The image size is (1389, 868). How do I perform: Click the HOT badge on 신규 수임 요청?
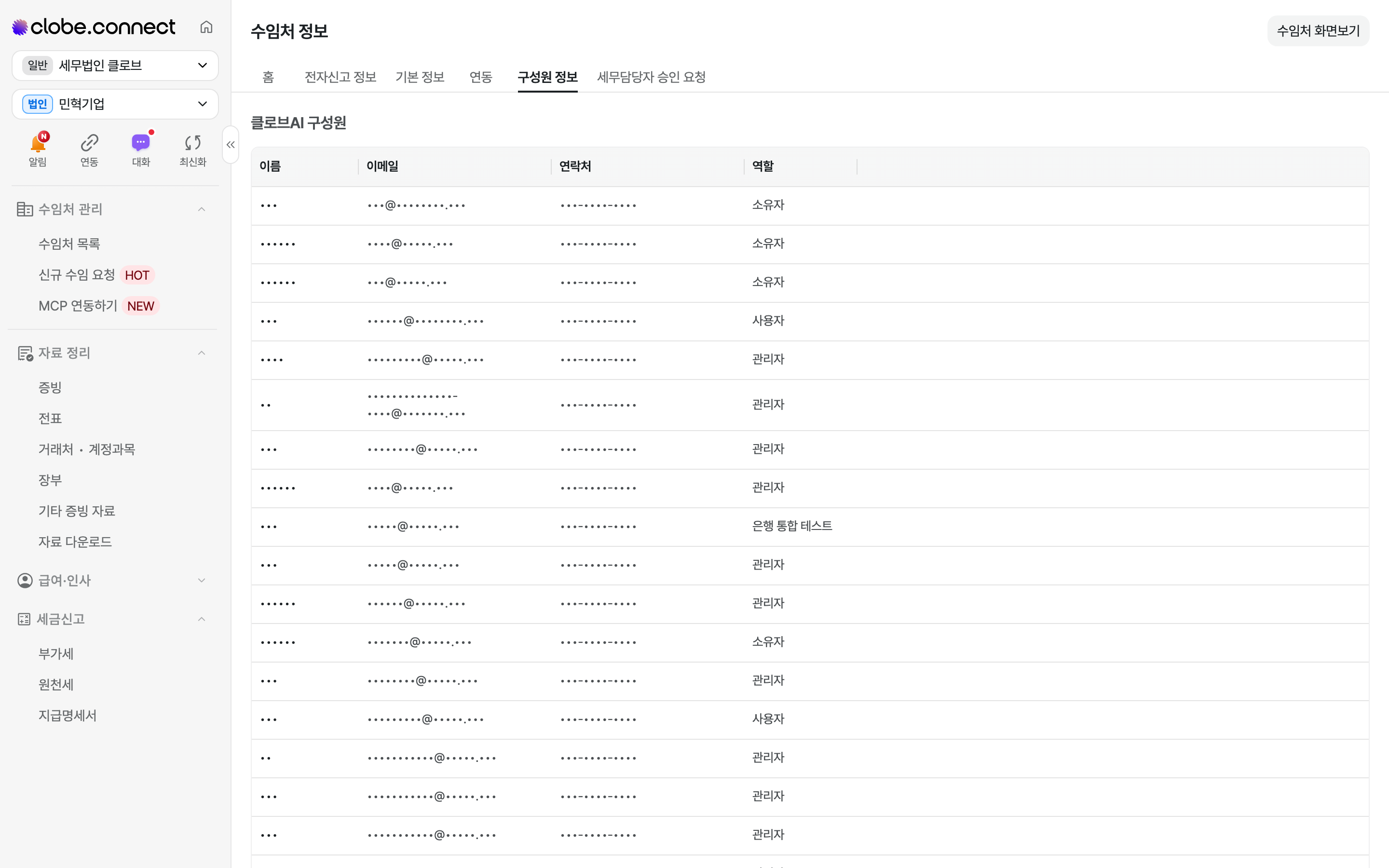pyautogui.click(x=137, y=275)
